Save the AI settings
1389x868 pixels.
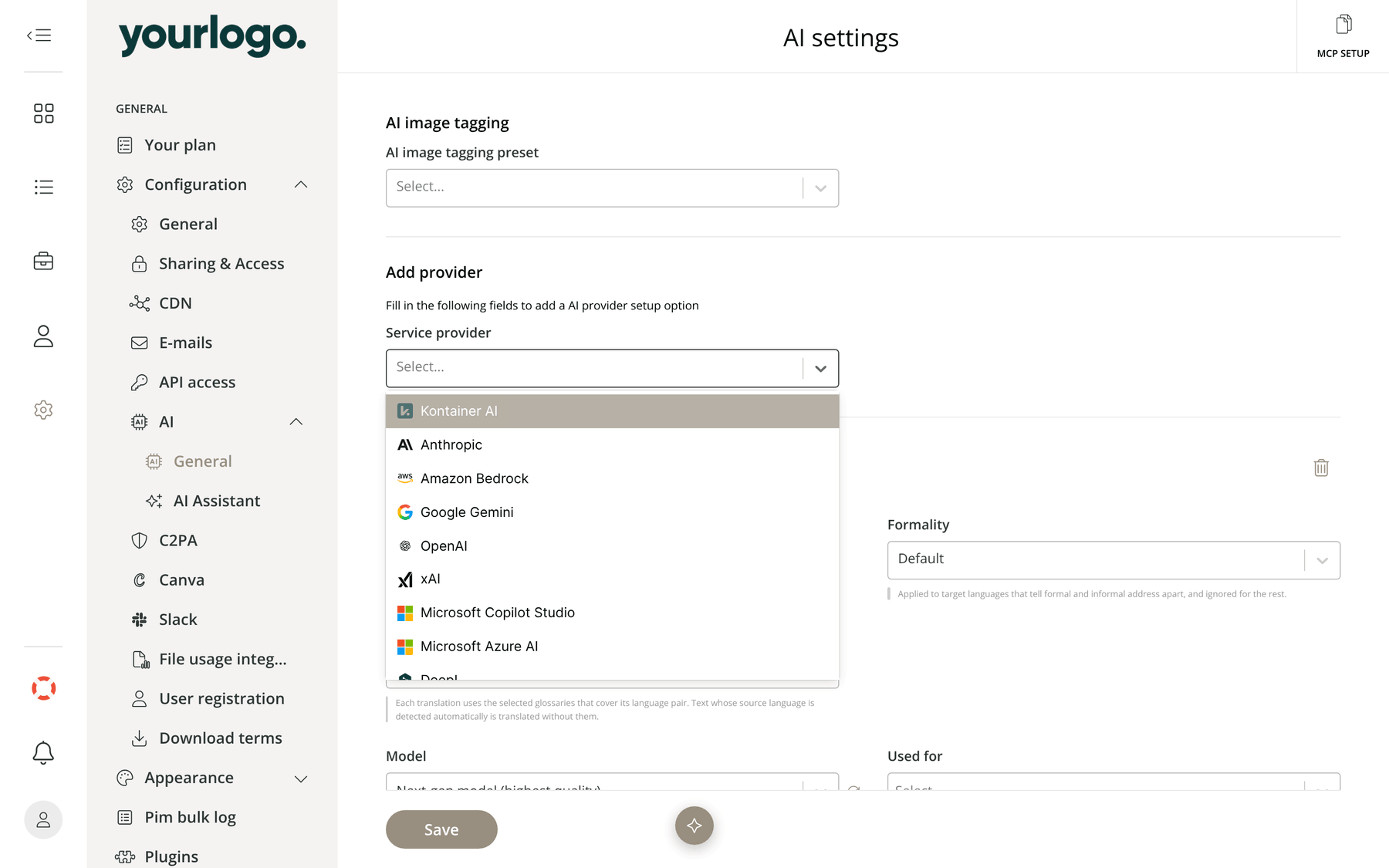tap(441, 829)
